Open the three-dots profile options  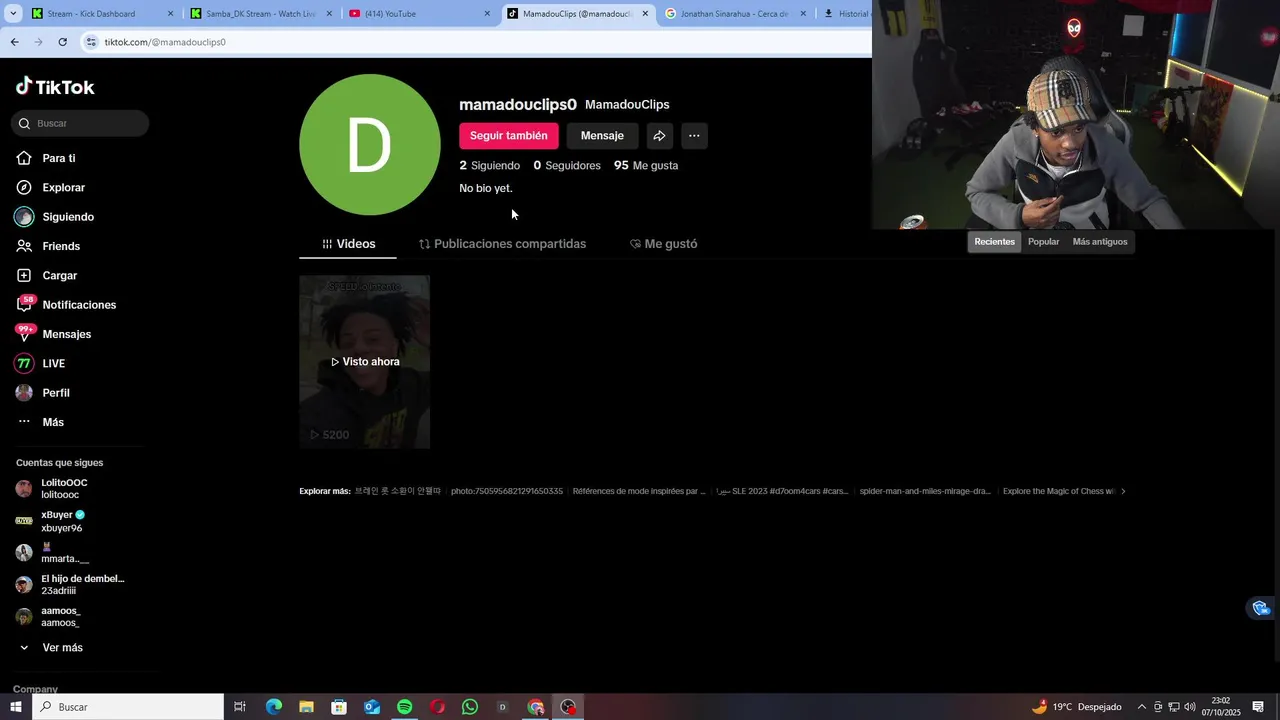pyautogui.click(x=694, y=135)
